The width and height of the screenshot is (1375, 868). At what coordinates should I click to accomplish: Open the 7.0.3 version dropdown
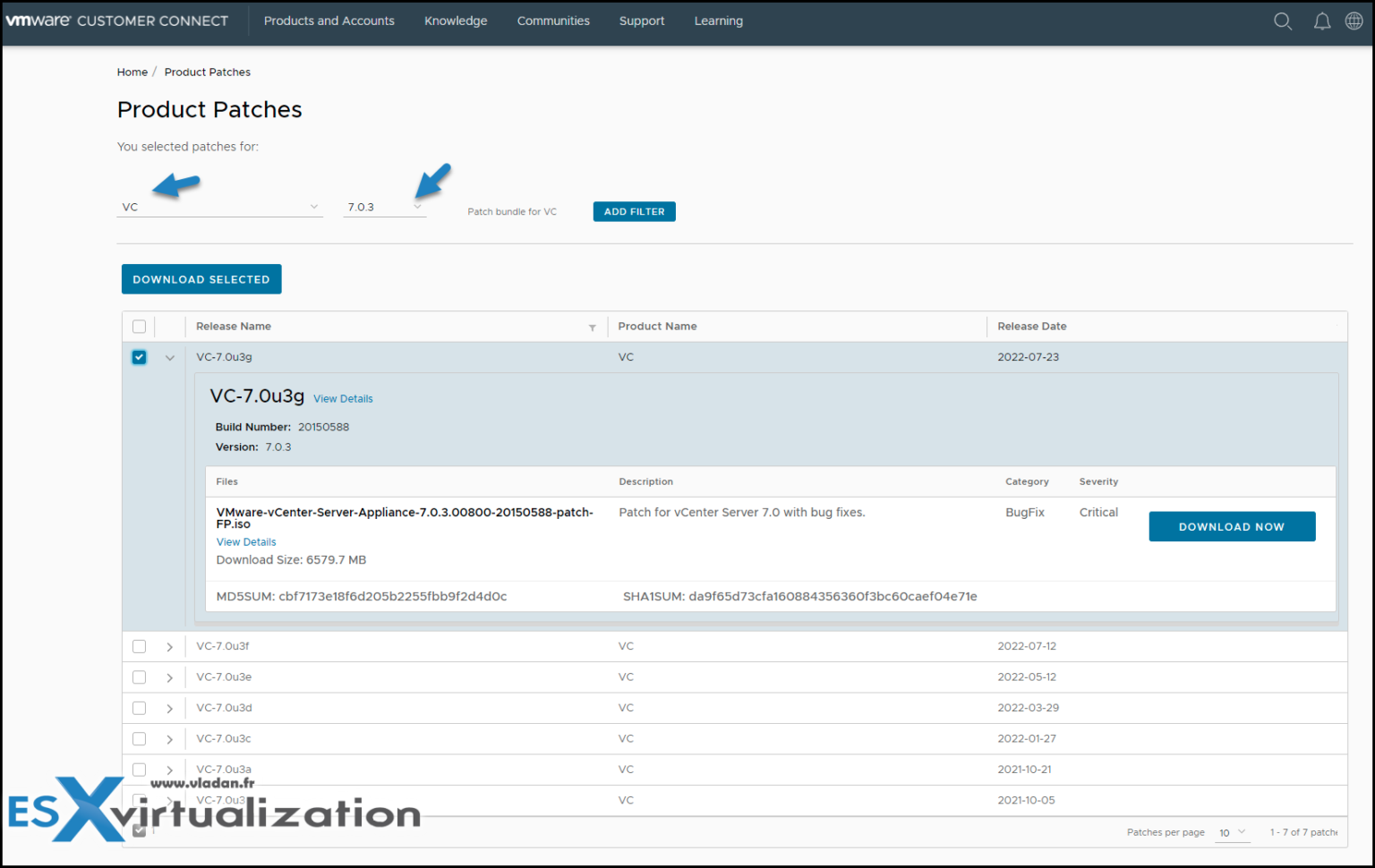[x=417, y=206]
